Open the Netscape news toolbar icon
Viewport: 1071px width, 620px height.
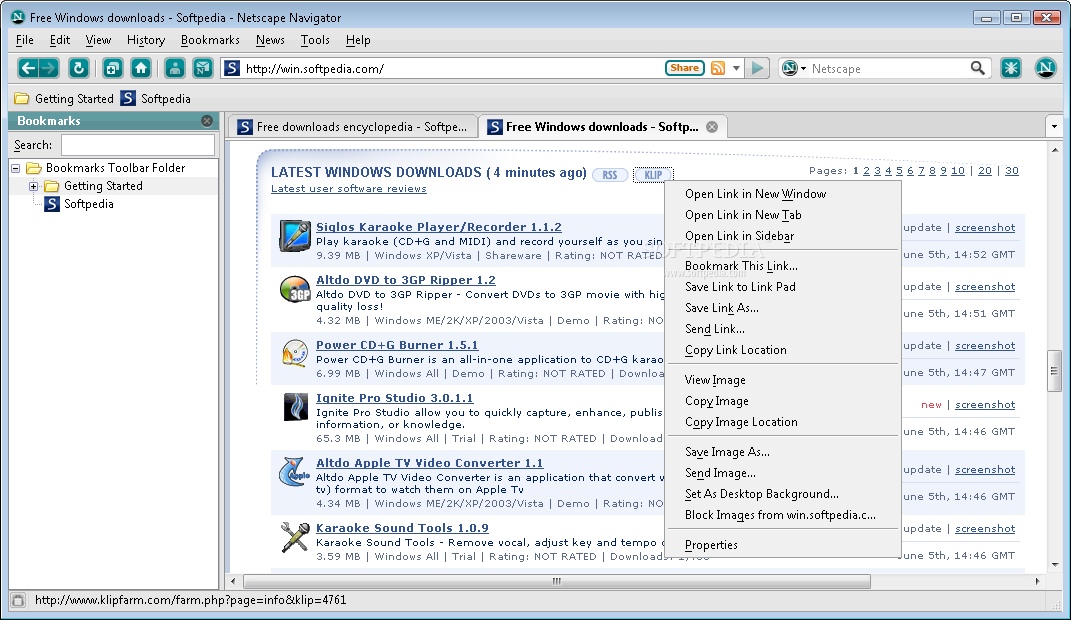pos(202,68)
